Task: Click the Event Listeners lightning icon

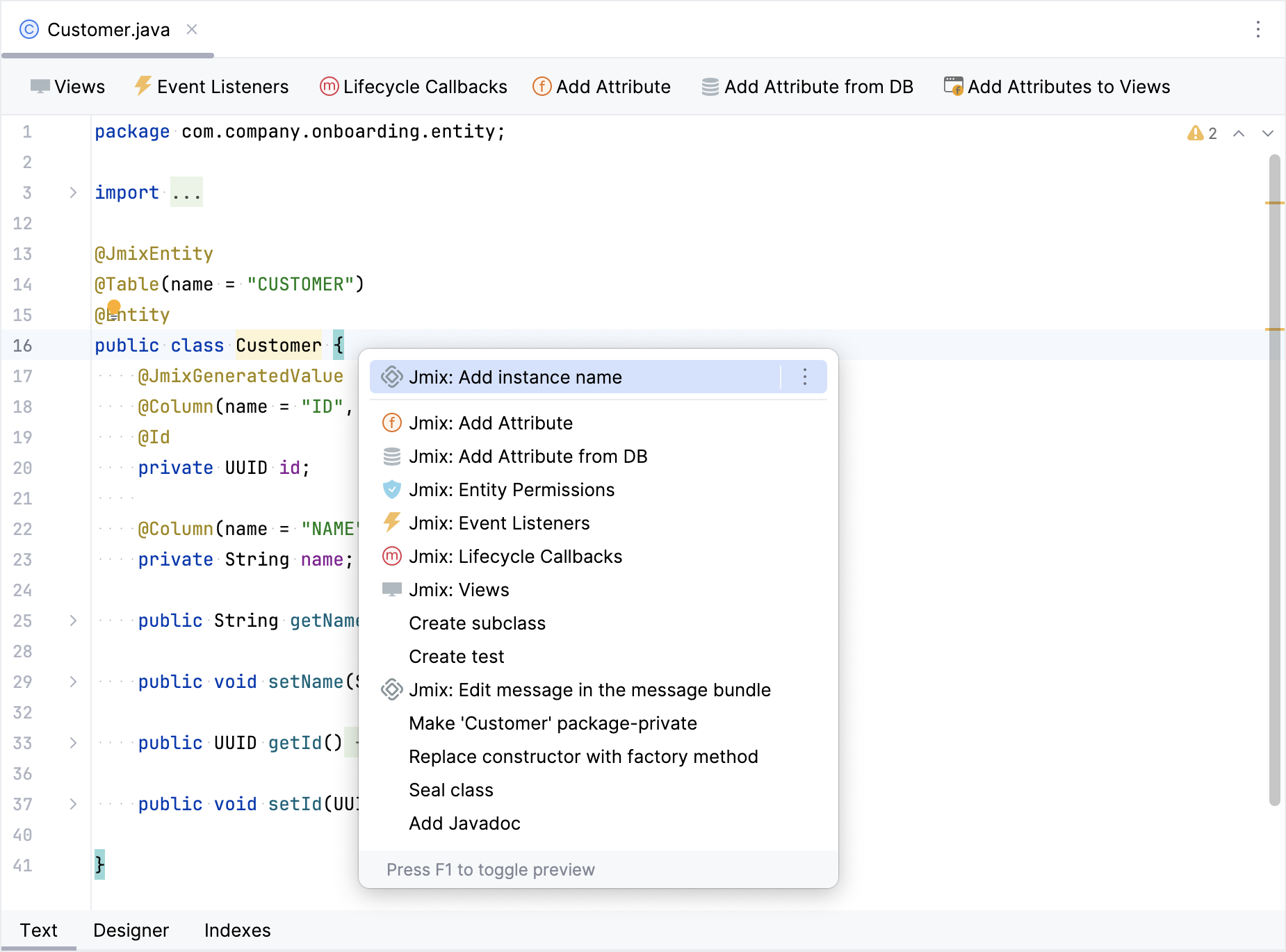Action: 143,86
